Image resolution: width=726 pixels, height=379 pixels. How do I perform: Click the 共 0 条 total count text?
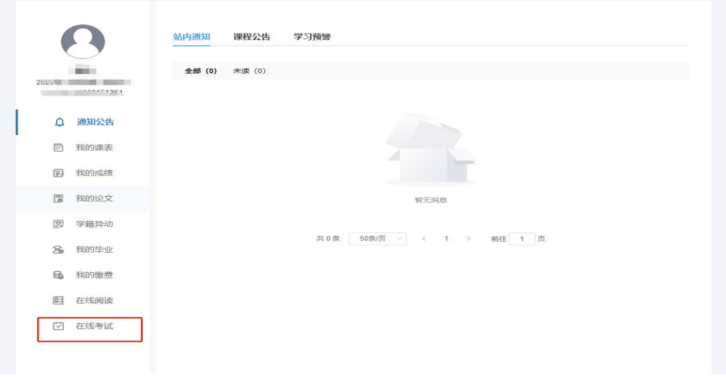pos(328,239)
